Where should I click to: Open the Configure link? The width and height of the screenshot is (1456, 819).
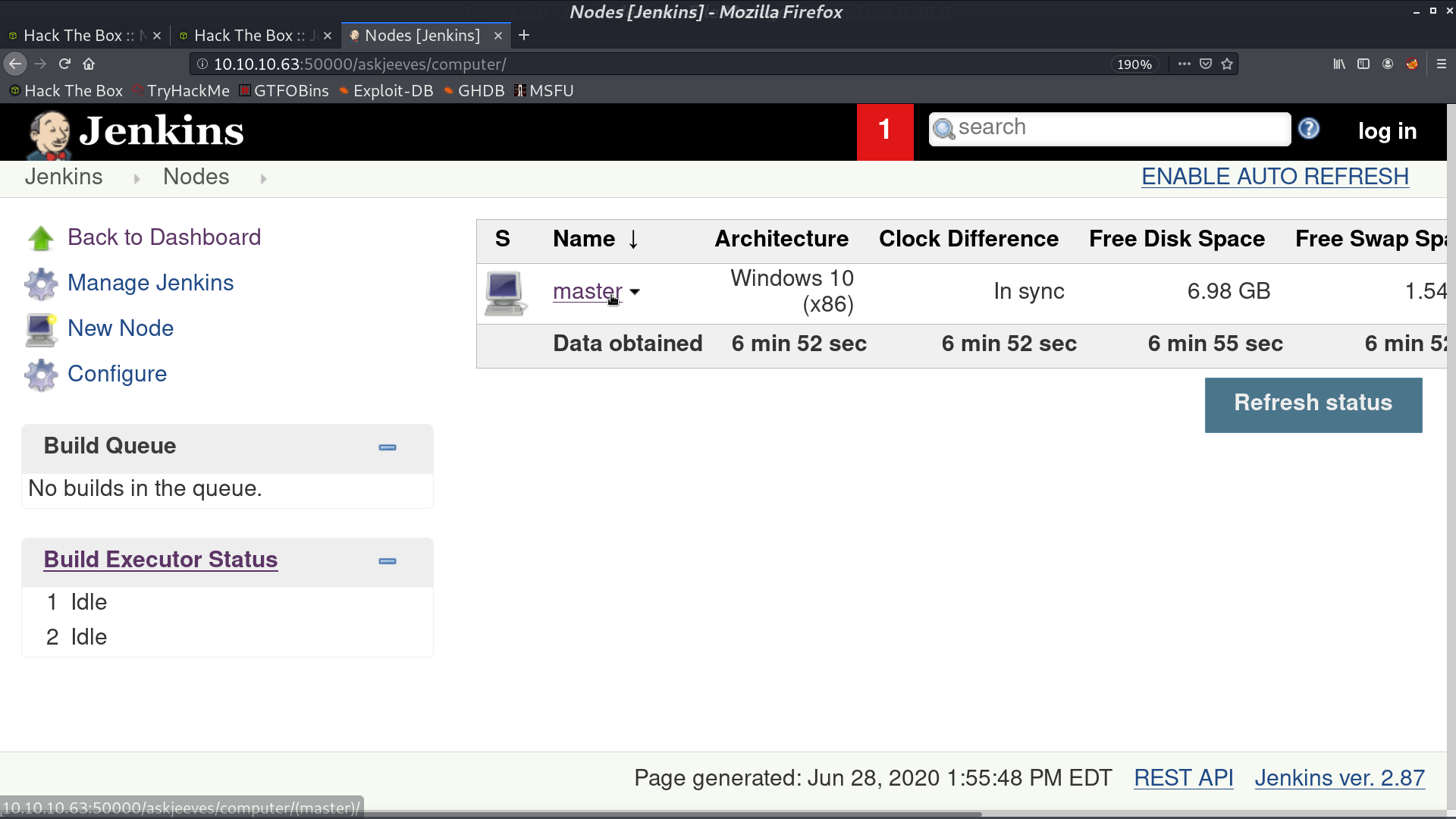tap(117, 374)
